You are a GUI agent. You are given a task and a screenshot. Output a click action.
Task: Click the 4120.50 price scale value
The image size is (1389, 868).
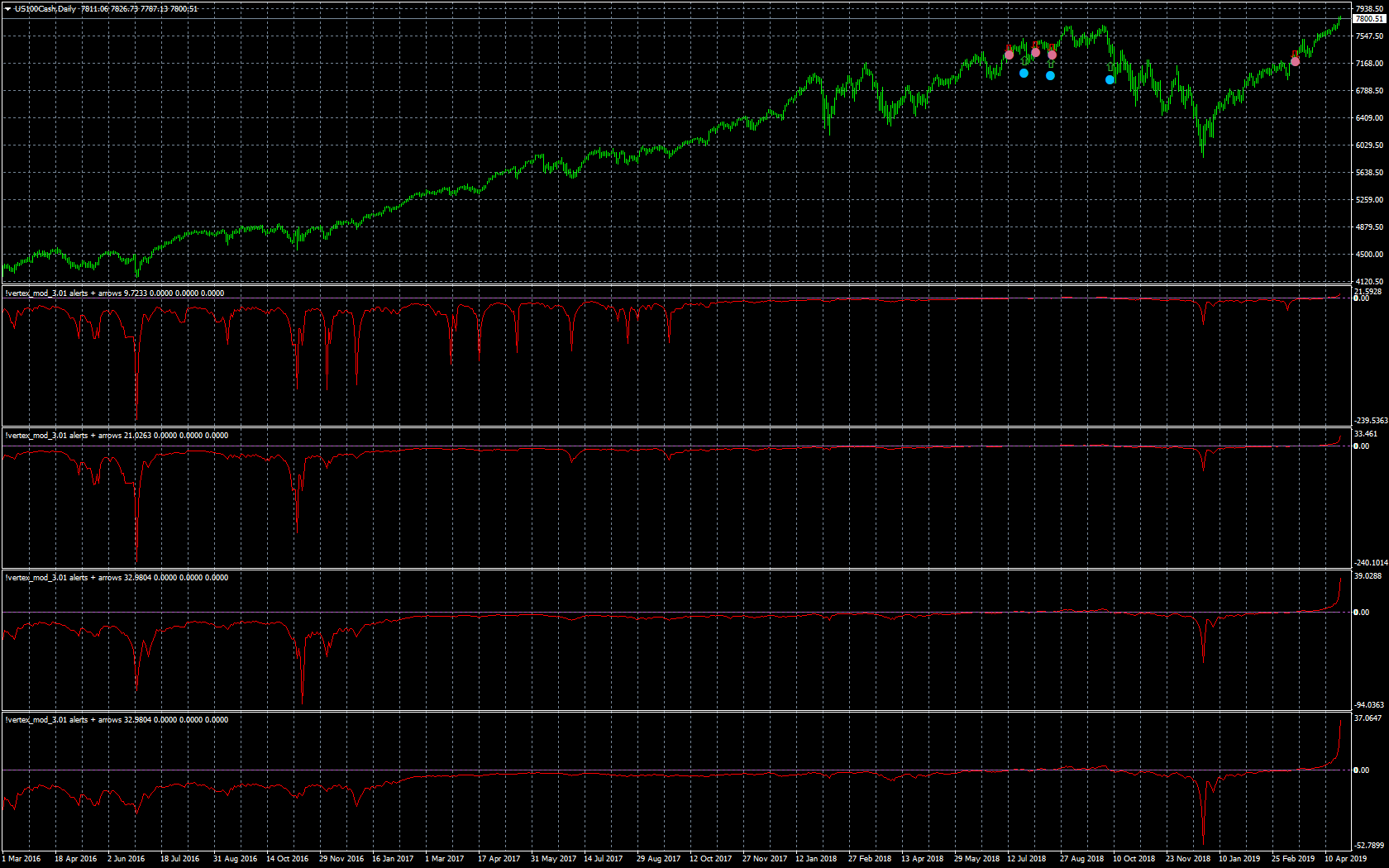tap(1370, 282)
